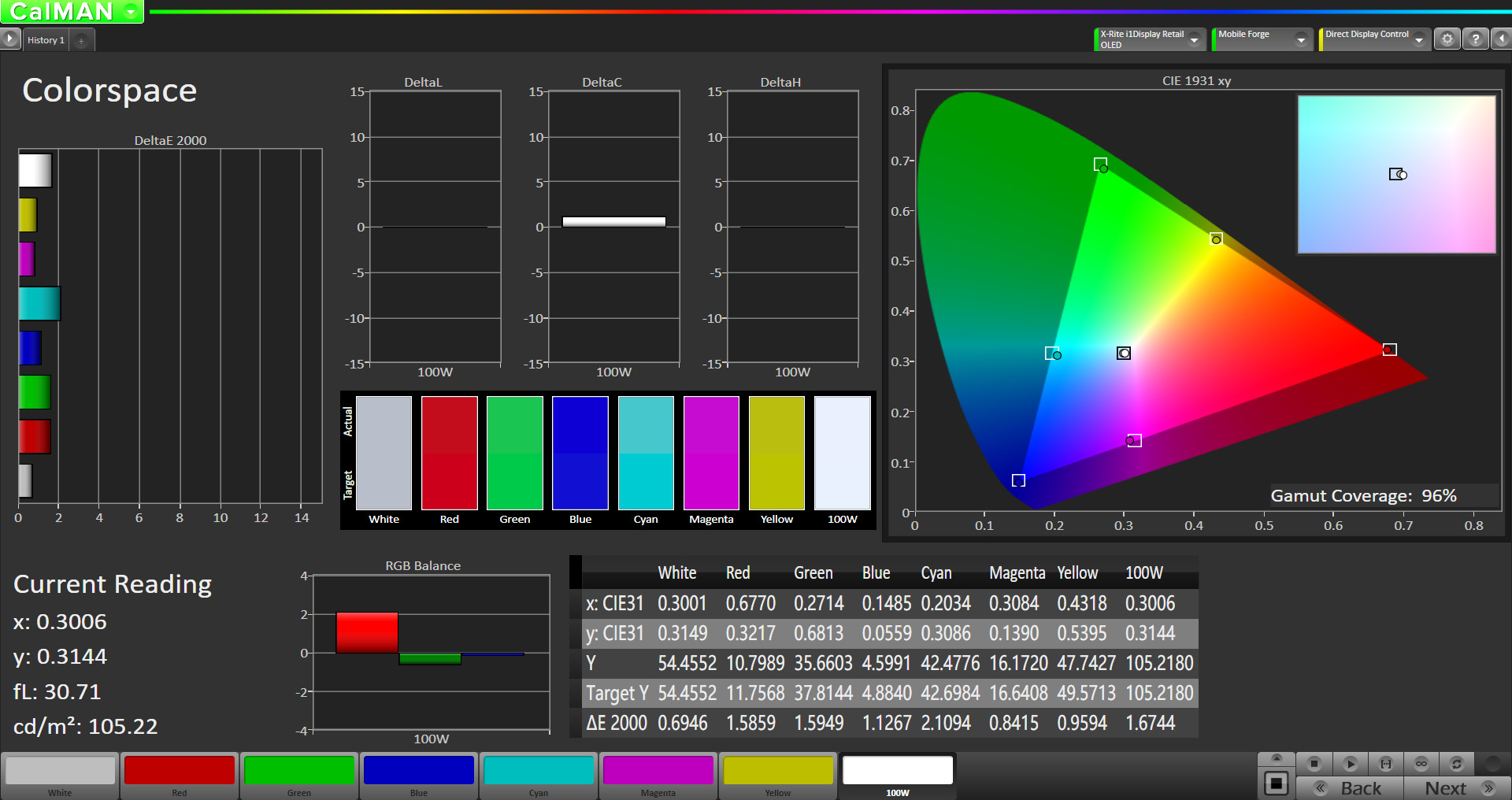Image resolution: width=1512 pixels, height=800 pixels.
Task: Expand the Direct Display Control dropdown
Action: (1419, 39)
